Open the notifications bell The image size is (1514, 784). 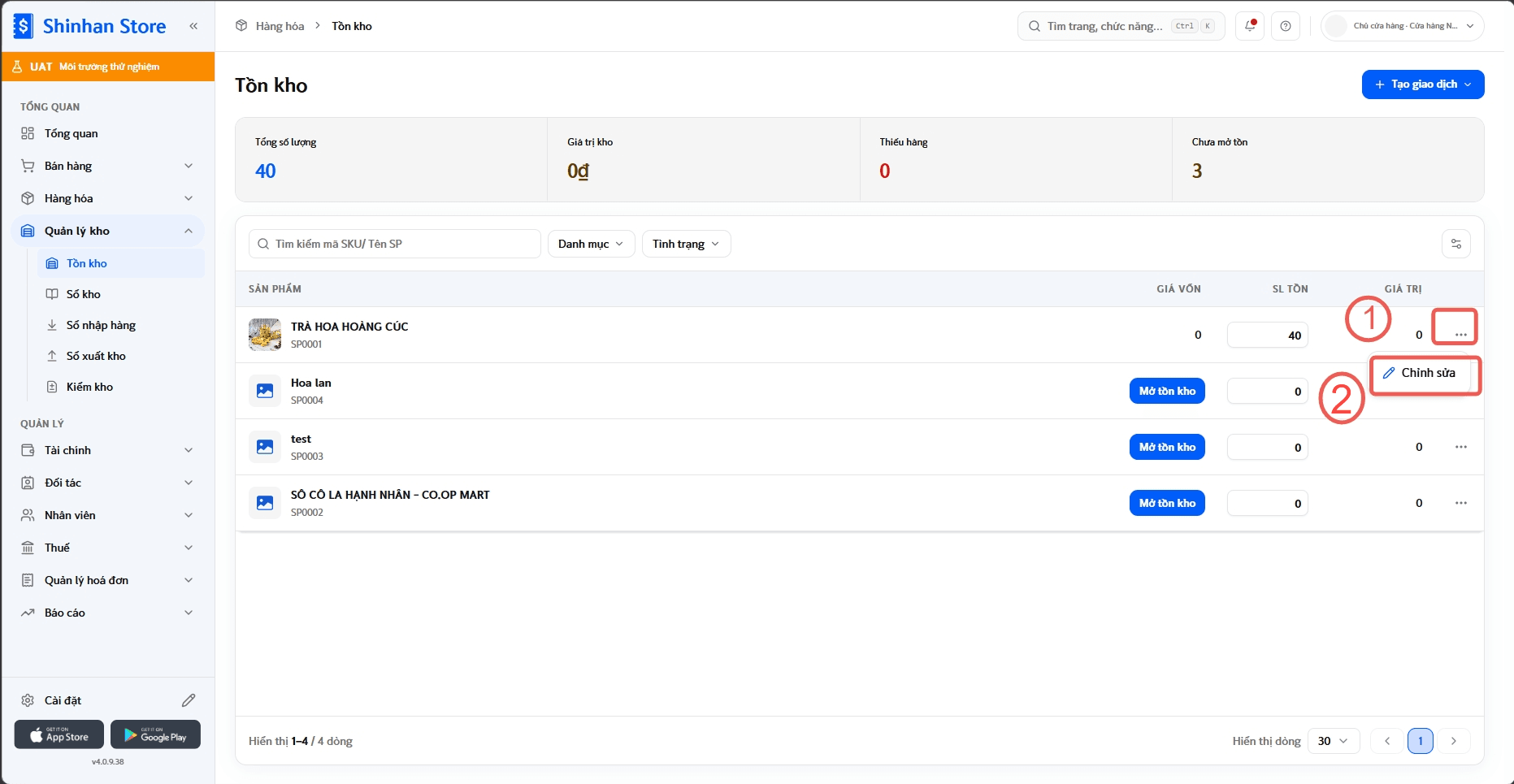(x=1250, y=26)
